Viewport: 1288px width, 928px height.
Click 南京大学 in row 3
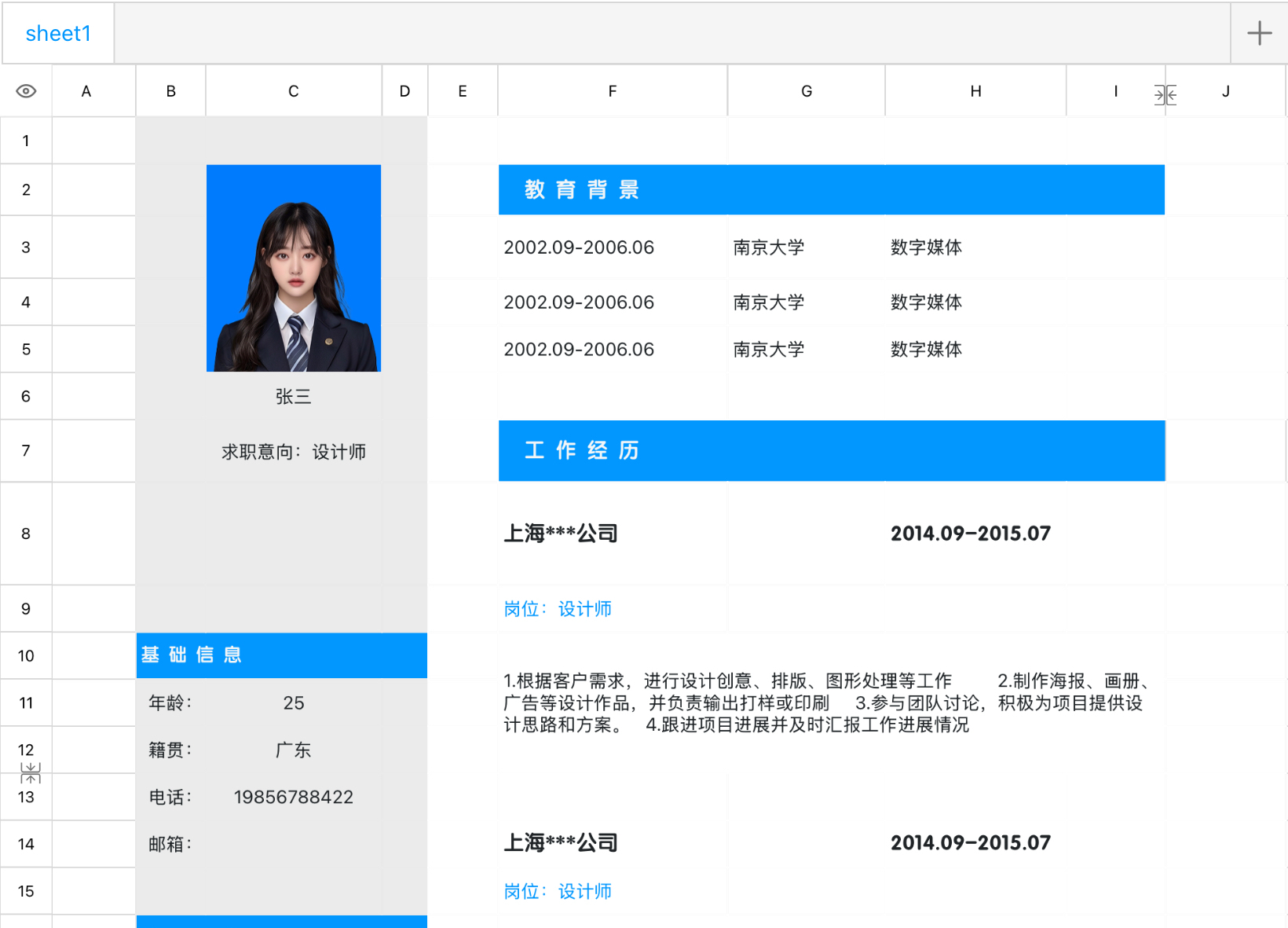769,248
